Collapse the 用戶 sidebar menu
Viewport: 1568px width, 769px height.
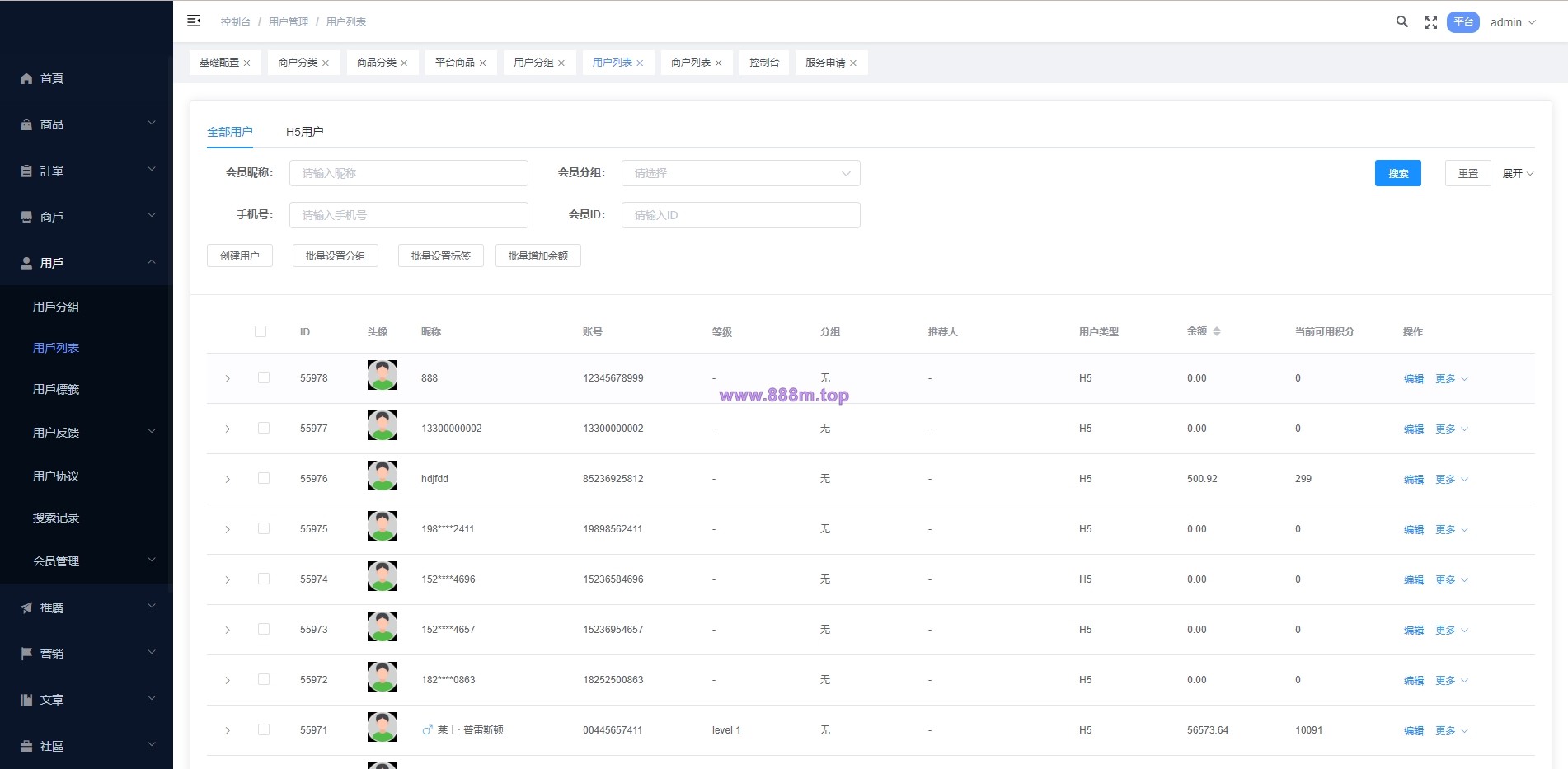[x=87, y=263]
